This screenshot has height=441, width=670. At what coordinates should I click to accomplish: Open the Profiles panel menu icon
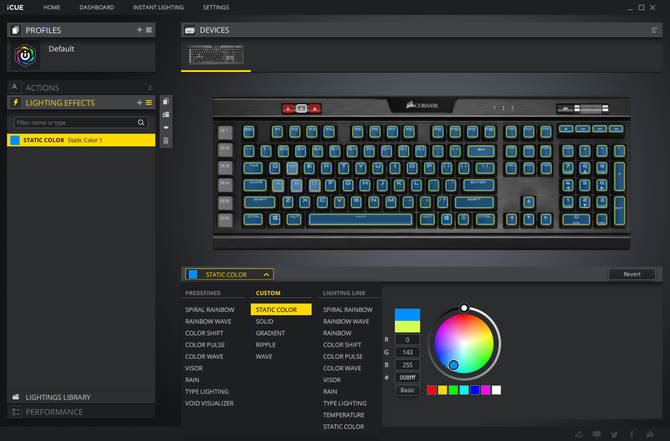click(x=149, y=30)
